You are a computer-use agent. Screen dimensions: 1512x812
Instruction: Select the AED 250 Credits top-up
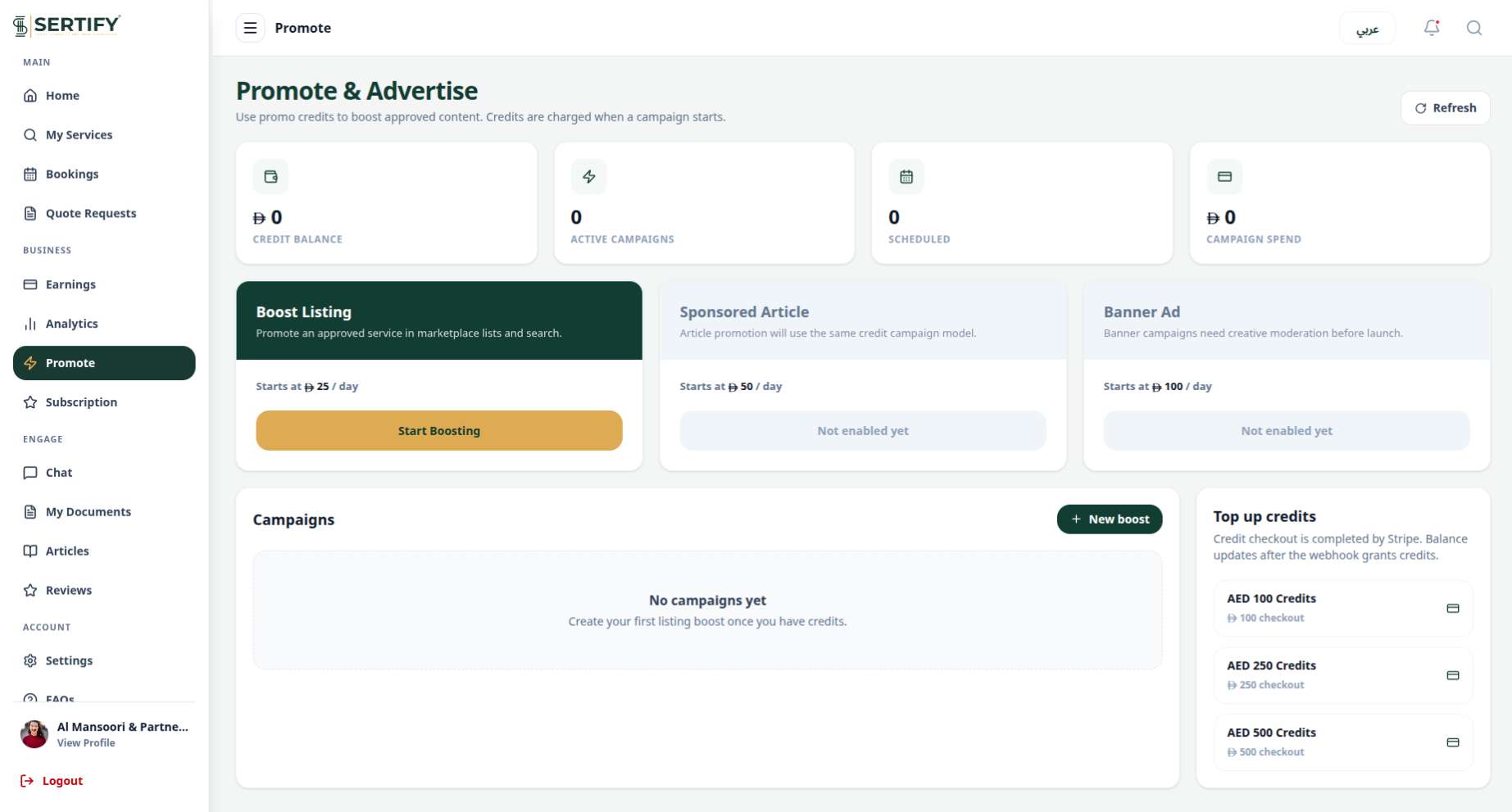click(1343, 675)
